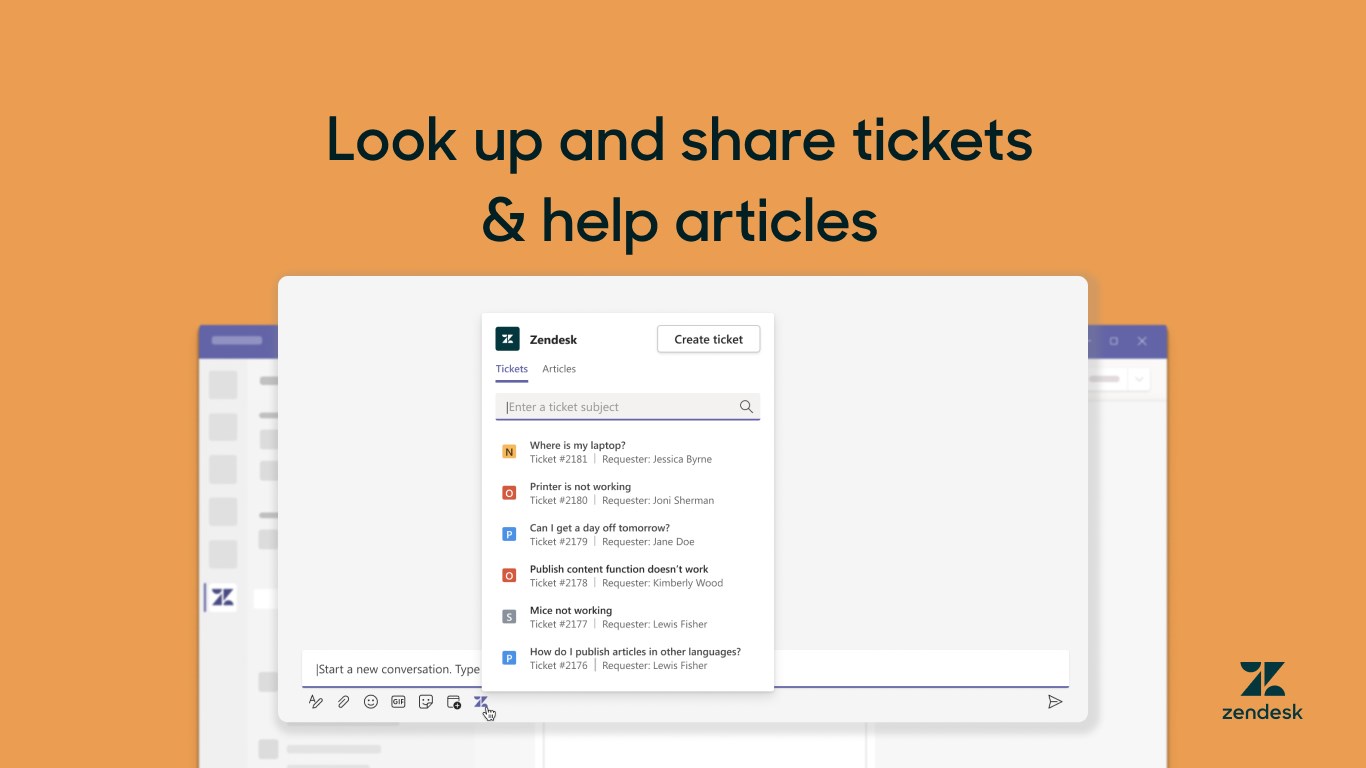Screen dimensions: 1366x768
Task: Choose How do I publish articles ticket
Action: 627,658
